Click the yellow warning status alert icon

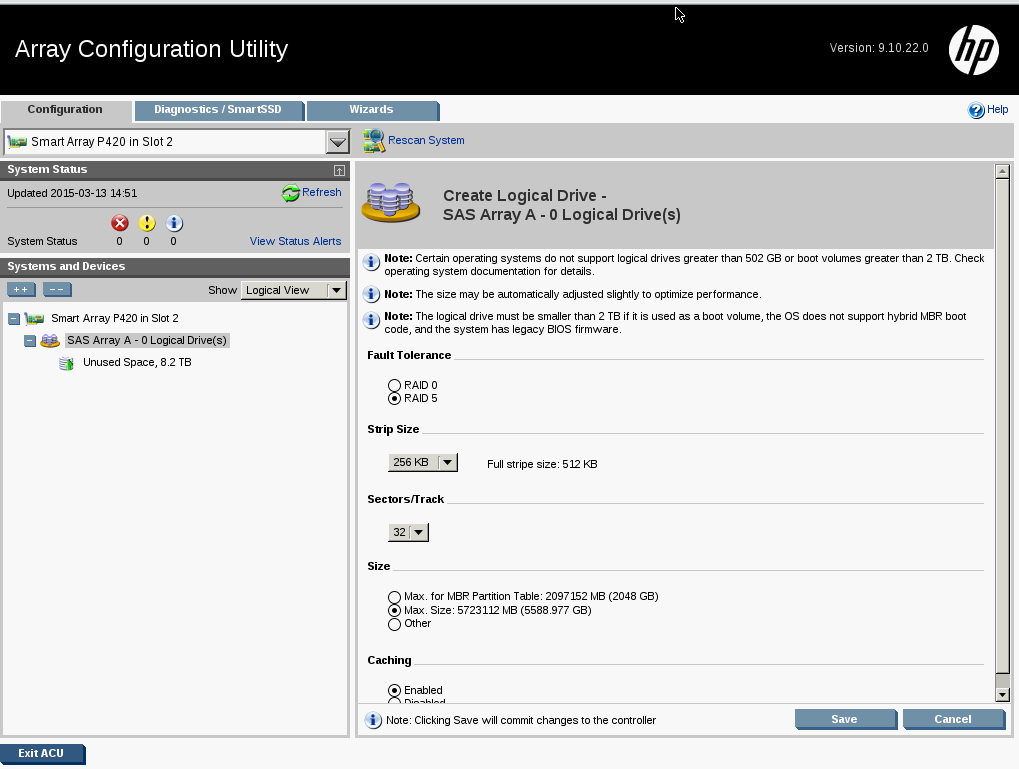click(147, 224)
